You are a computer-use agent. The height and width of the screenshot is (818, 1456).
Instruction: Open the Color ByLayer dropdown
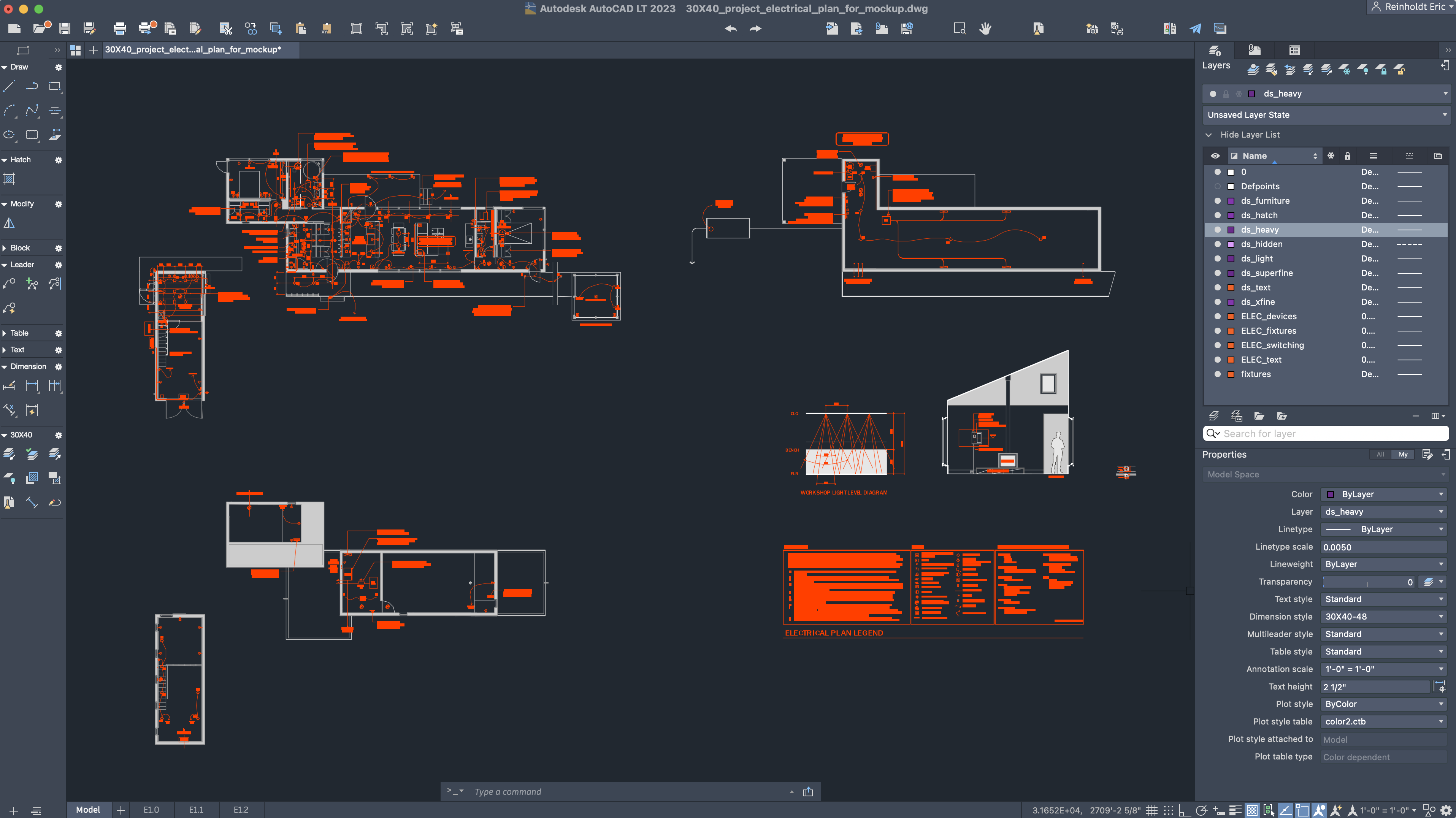(1383, 494)
